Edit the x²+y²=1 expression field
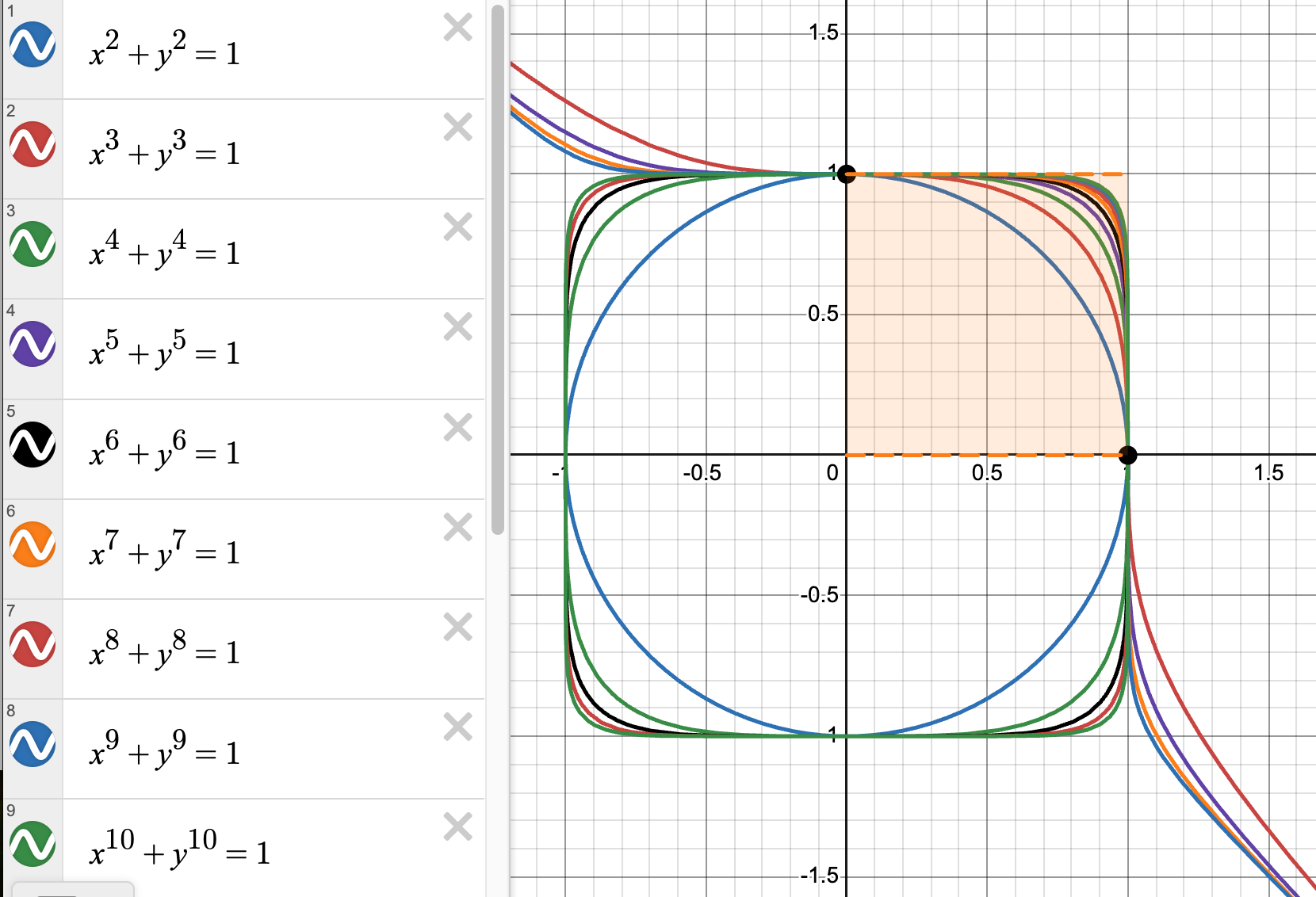Screen dimensions: 1316x897 click(x=164, y=50)
